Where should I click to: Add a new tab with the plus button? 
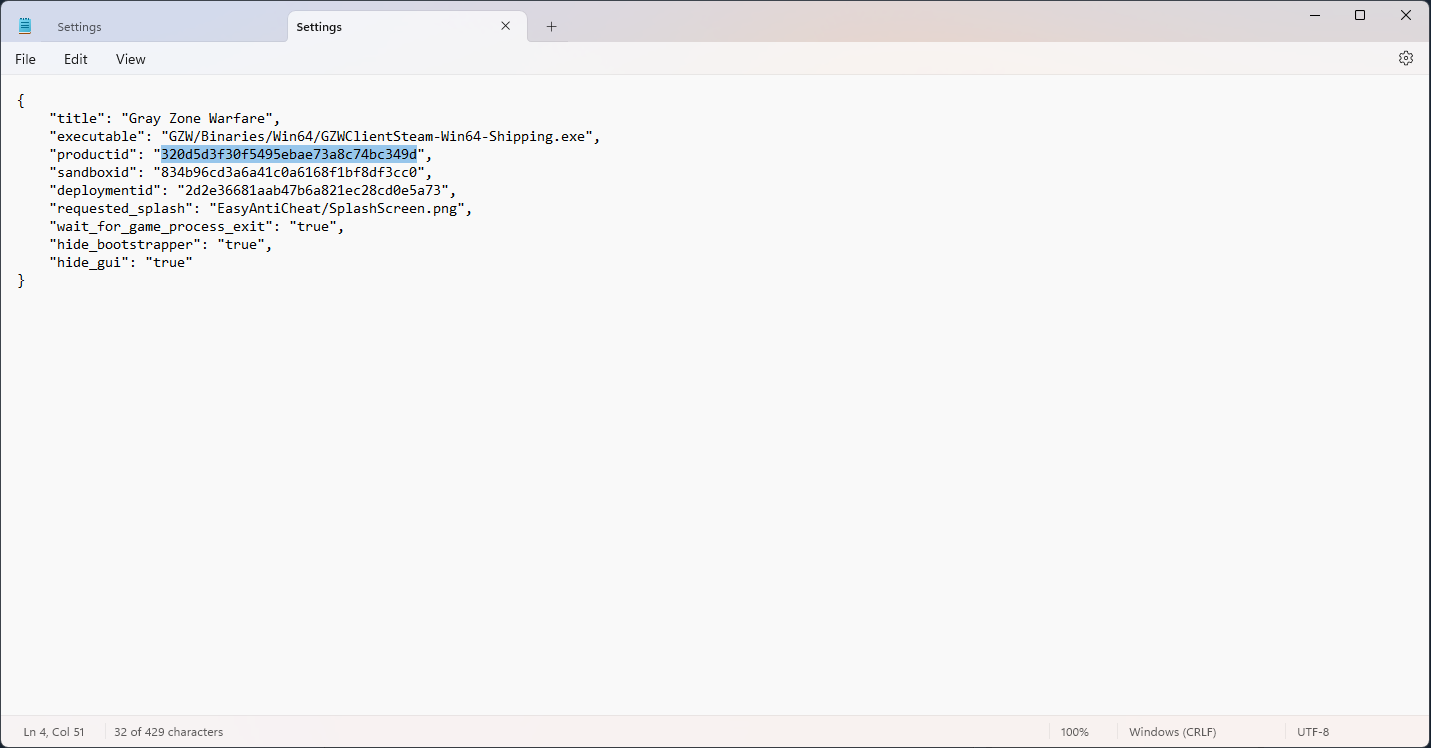point(551,27)
